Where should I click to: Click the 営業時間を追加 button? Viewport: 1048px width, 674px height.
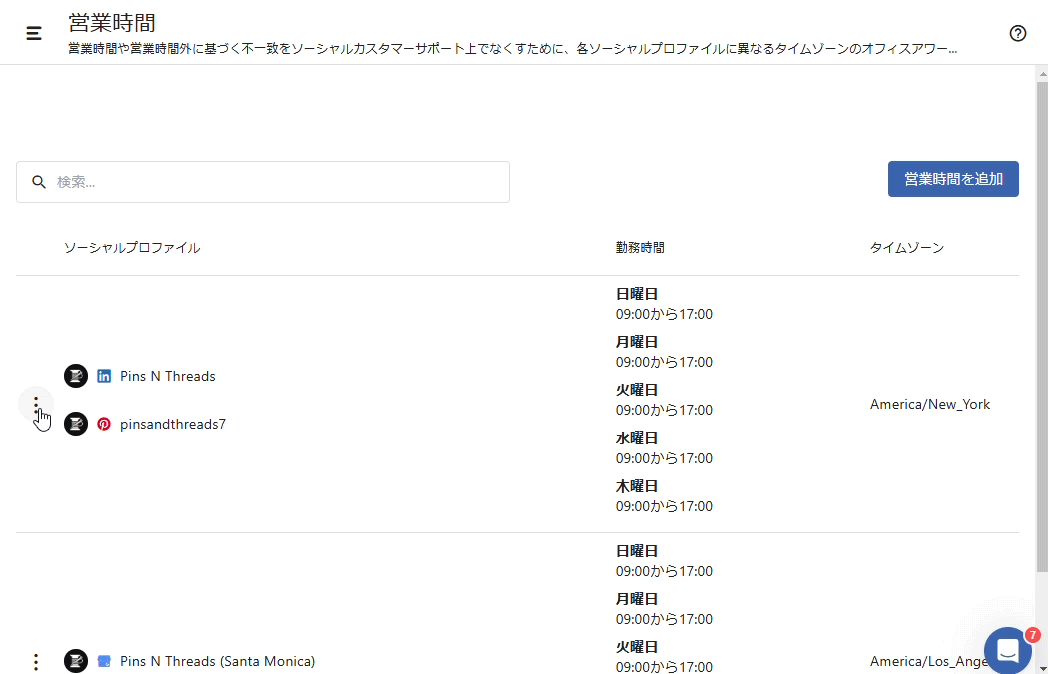pyautogui.click(x=952, y=179)
